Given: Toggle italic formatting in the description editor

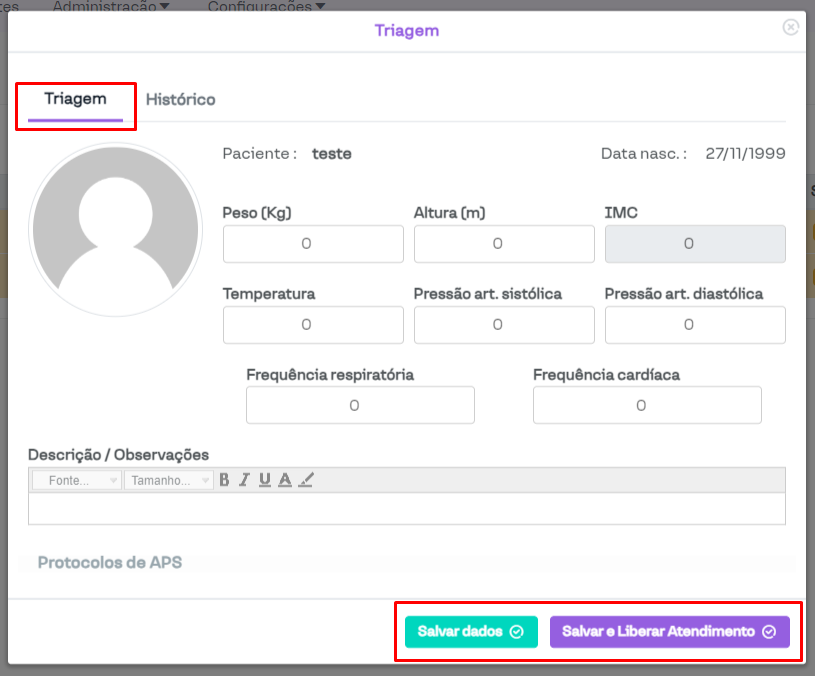Looking at the screenshot, I should coord(244,480).
